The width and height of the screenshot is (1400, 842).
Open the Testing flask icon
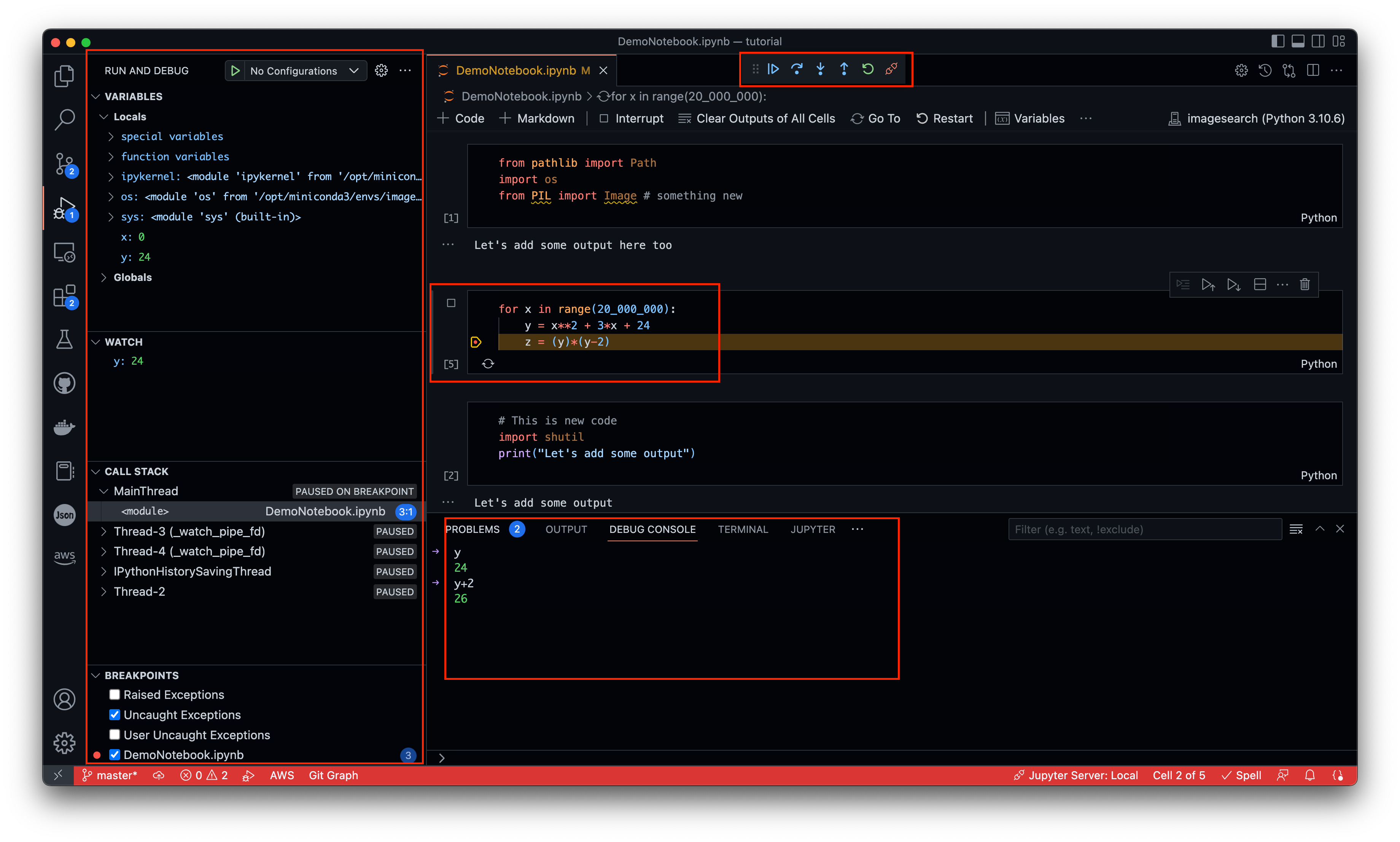[64, 340]
